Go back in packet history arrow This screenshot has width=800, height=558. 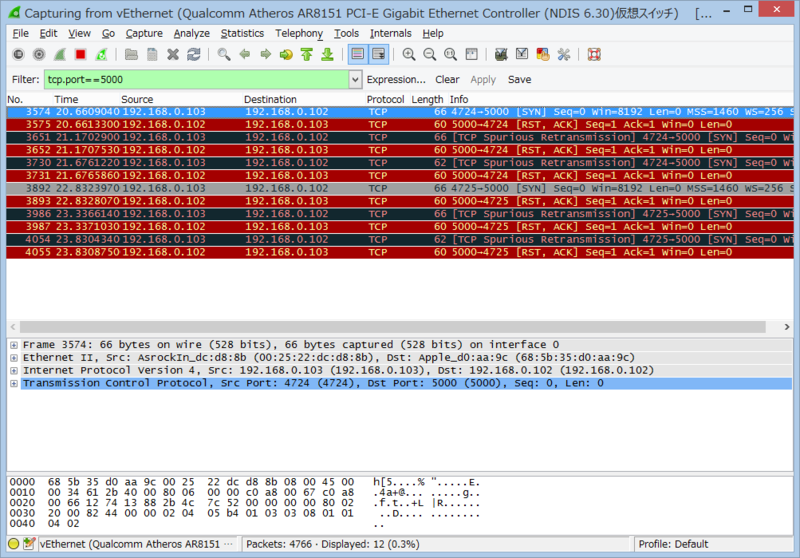click(x=245, y=54)
